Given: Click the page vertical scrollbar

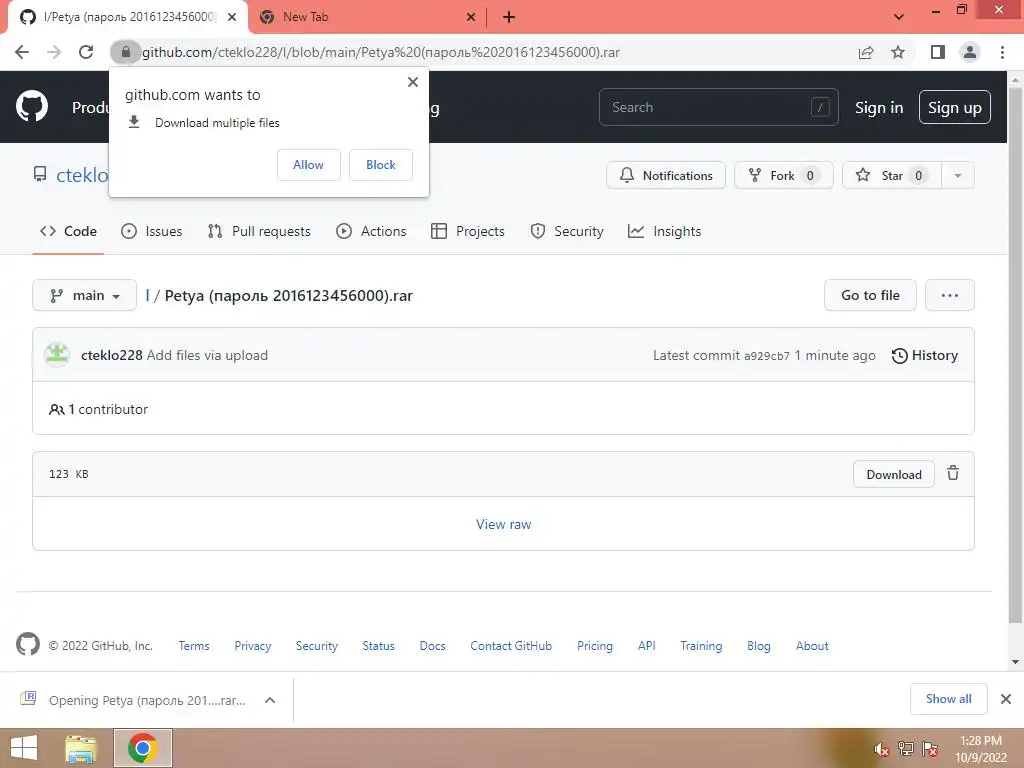Looking at the screenshot, I should point(1015,353).
